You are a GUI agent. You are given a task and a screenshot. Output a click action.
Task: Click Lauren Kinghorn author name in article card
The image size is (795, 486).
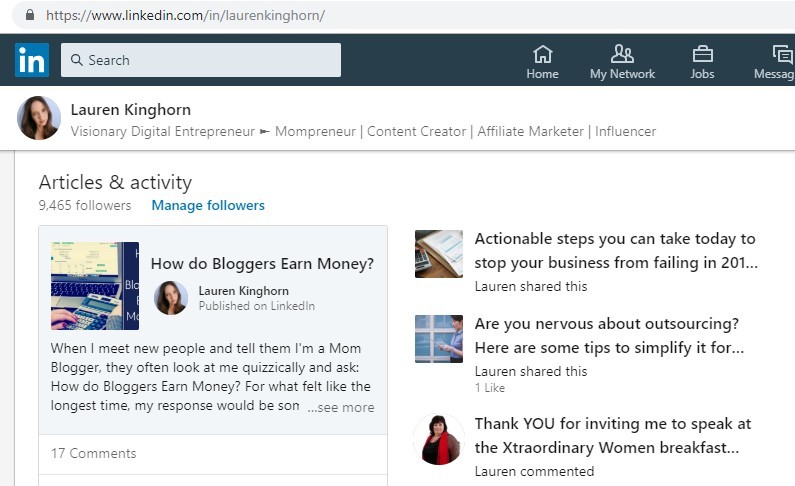click(x=243, y=291)
